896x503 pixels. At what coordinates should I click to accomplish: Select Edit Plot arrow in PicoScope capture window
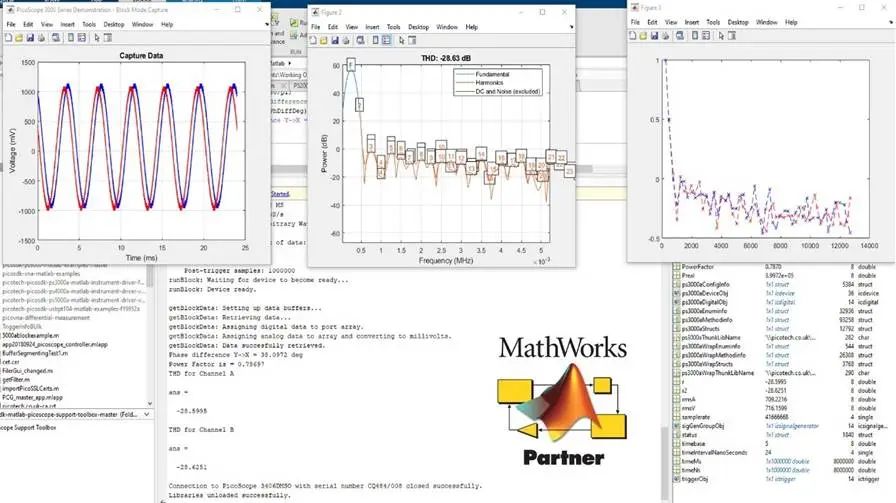pyautogui.click(x=97, y=38)
